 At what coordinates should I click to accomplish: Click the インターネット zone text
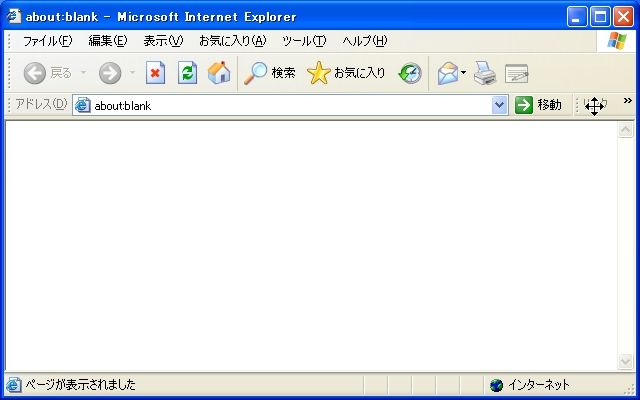538,384
